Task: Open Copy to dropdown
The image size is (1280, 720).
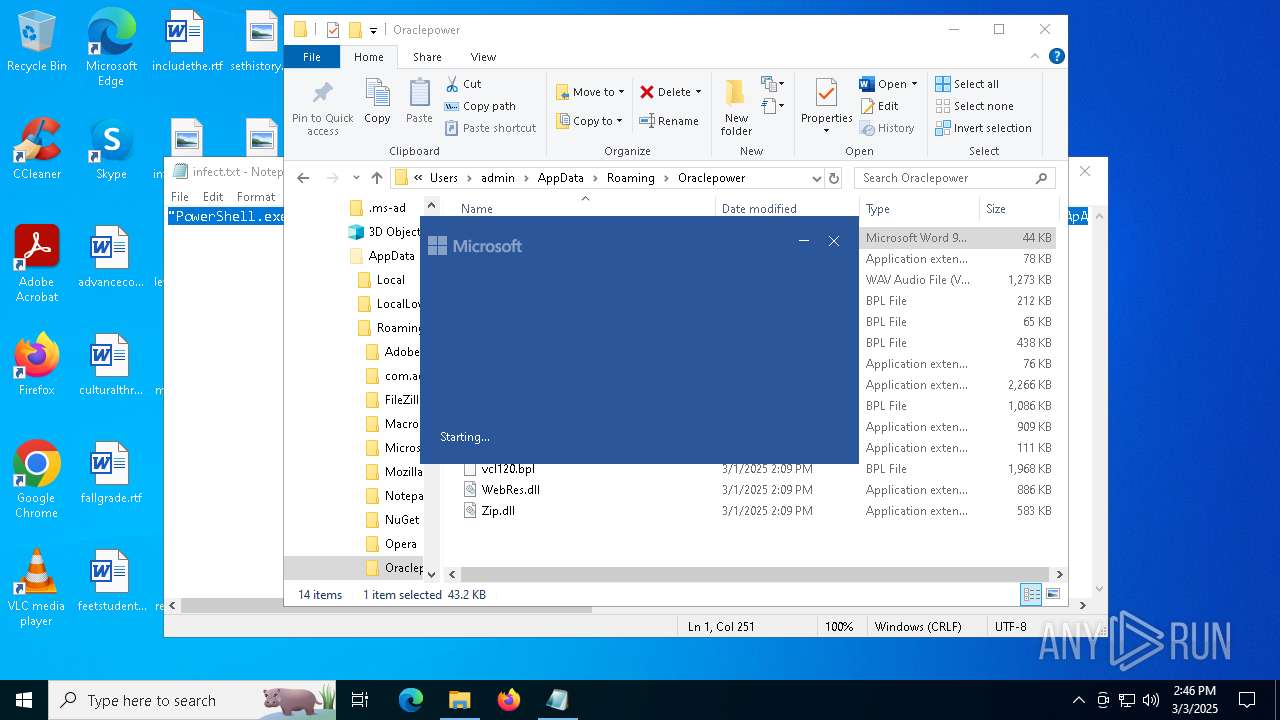Action: (589, 121)
